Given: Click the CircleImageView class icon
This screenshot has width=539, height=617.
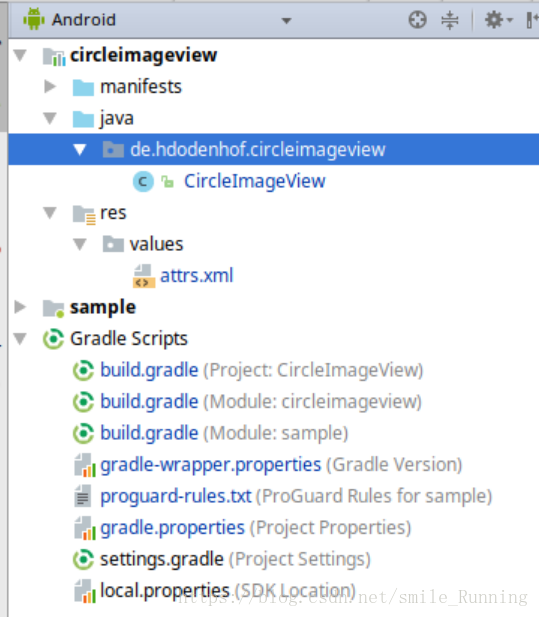Looking at the screenshot, I should point(143,181).
